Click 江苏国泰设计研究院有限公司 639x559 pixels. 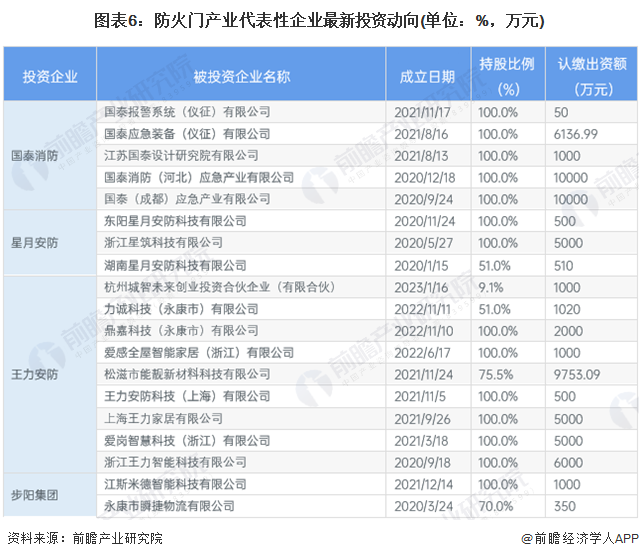181,155
